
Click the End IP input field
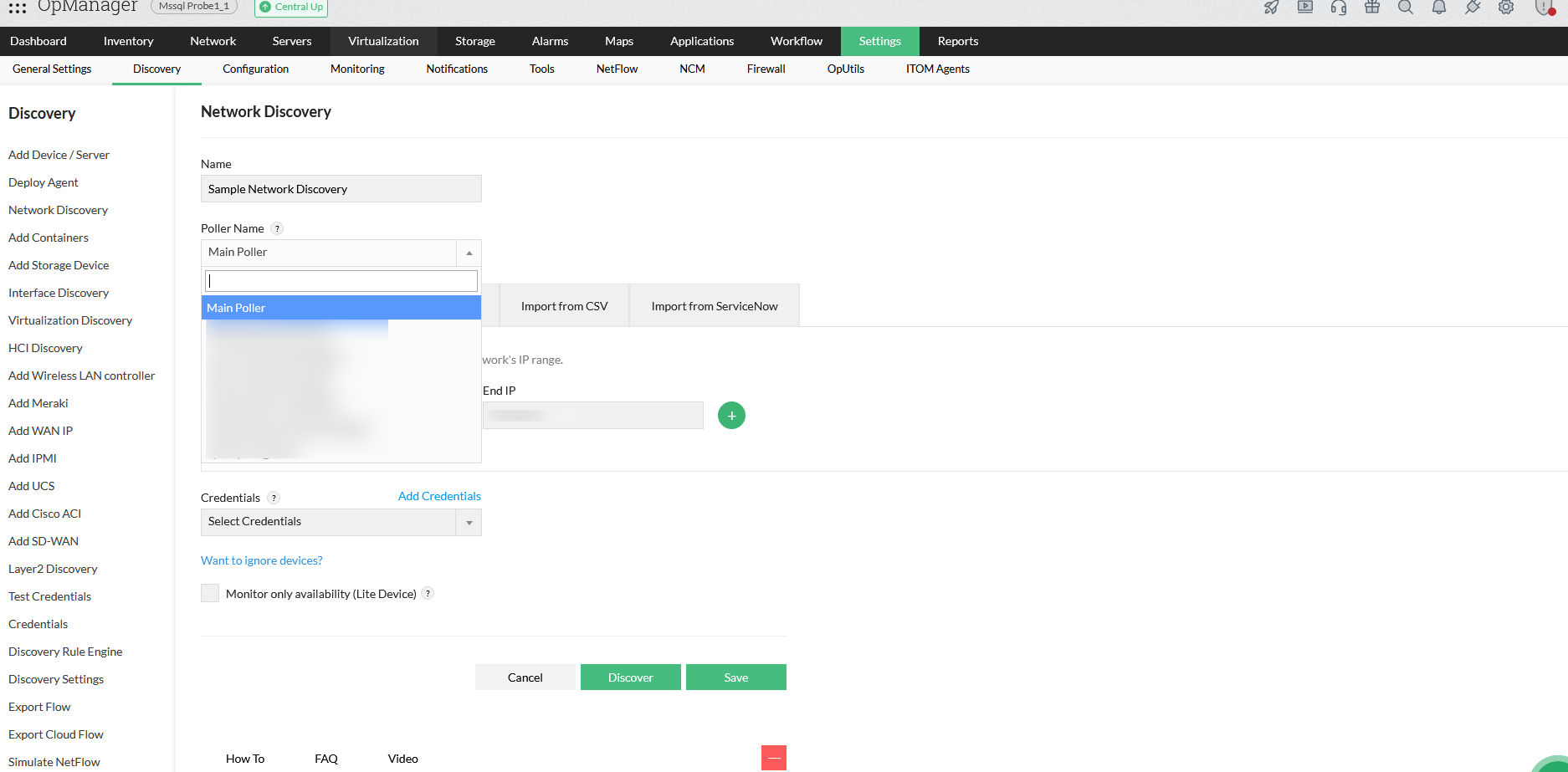[593, 416]
